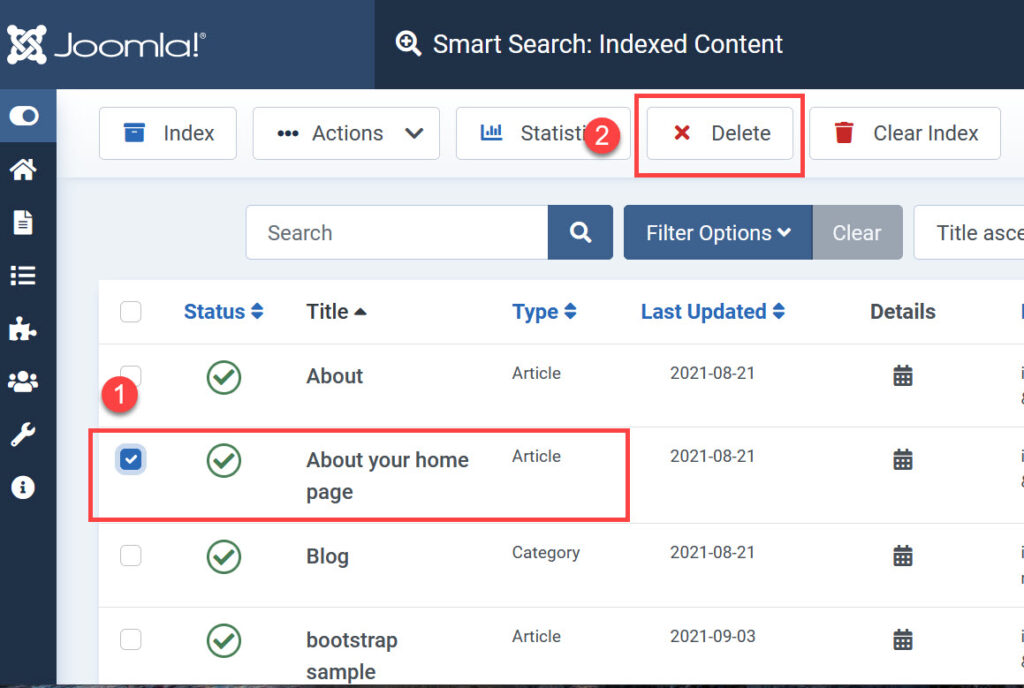Open the Menus list icon in sidebar
1024x688 pixels.
[x=23, y=275]
